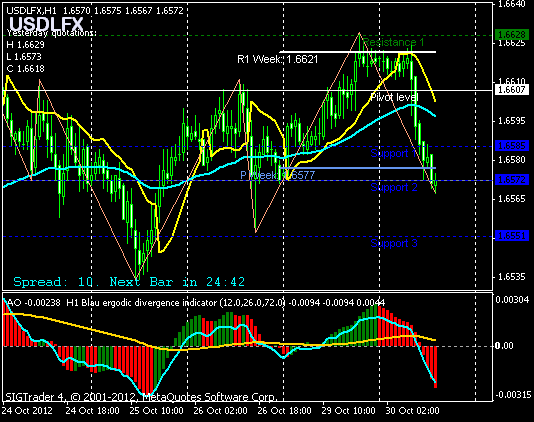The height and width of the screenshot is (422, 534).
Task: Click the 'Resistance 1' level label
Action: pyautogui.click(x=394, y=43)
